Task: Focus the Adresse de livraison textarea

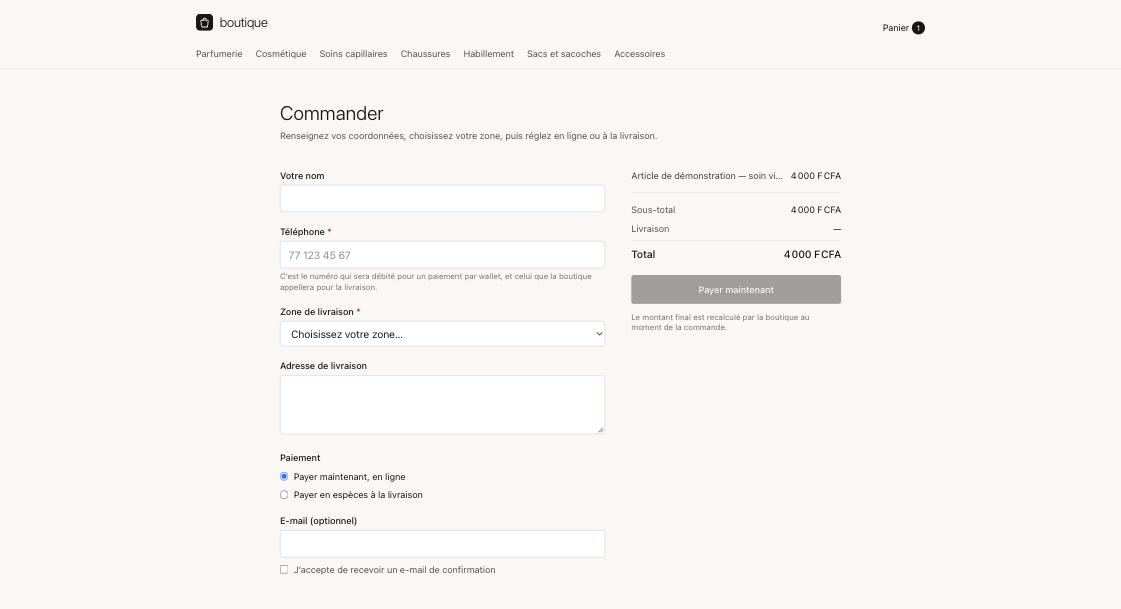Action: 443,405
